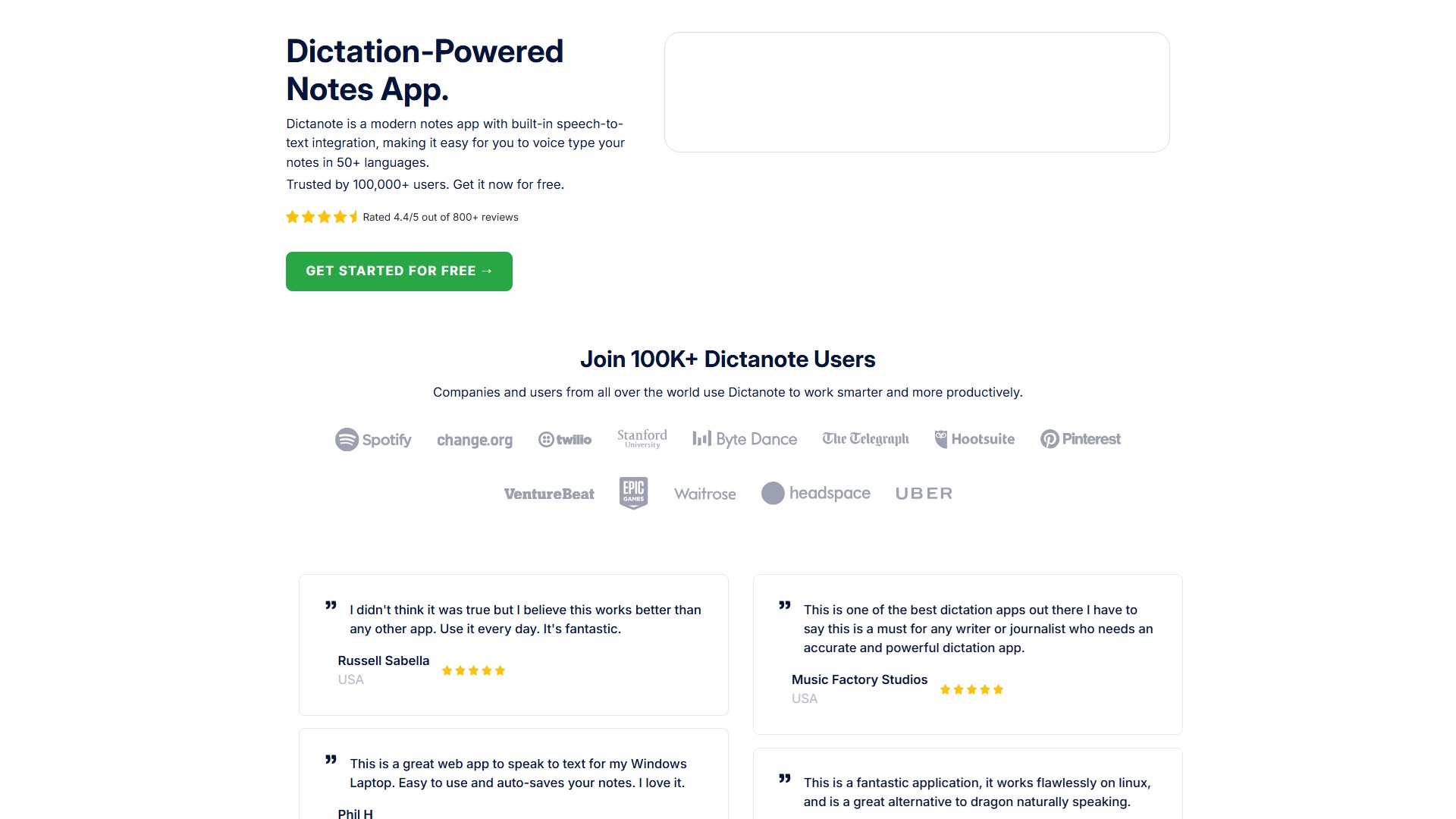Viewport: 1456px width, 819px height.
Task: Click Music Factory Studios' five-star rating
Action: 971,689
